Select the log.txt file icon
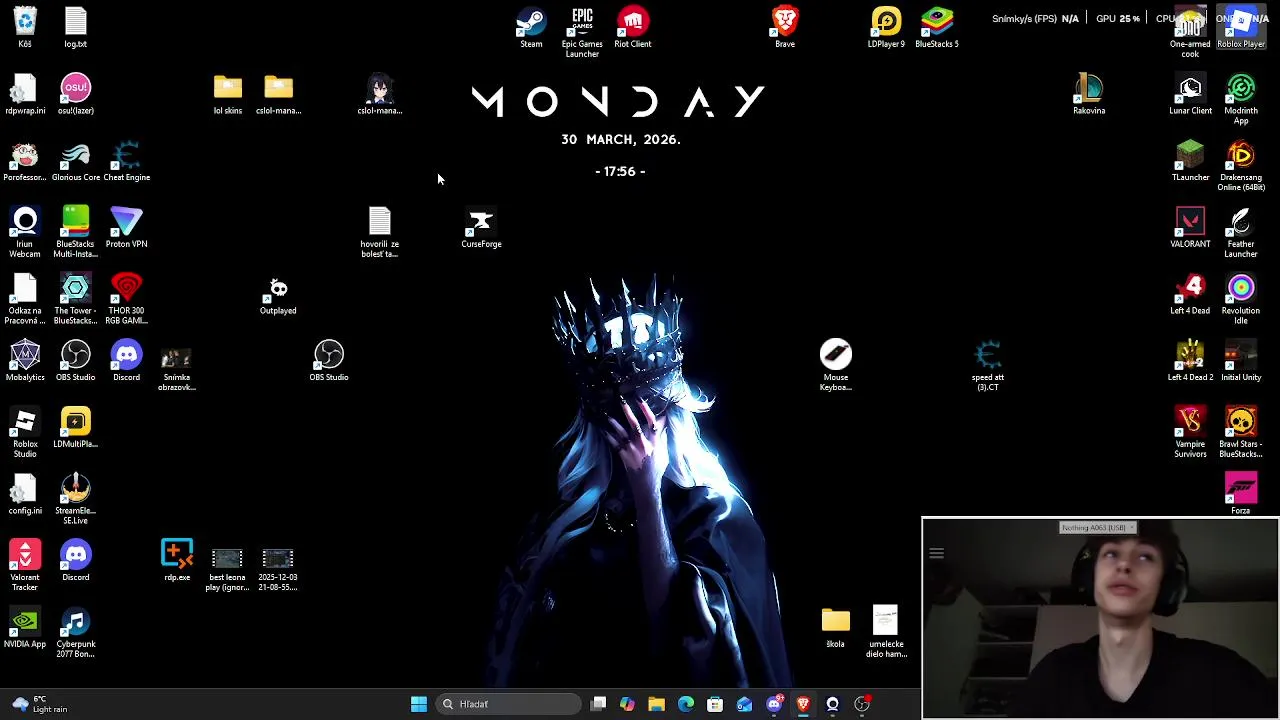 coord(76,27)
